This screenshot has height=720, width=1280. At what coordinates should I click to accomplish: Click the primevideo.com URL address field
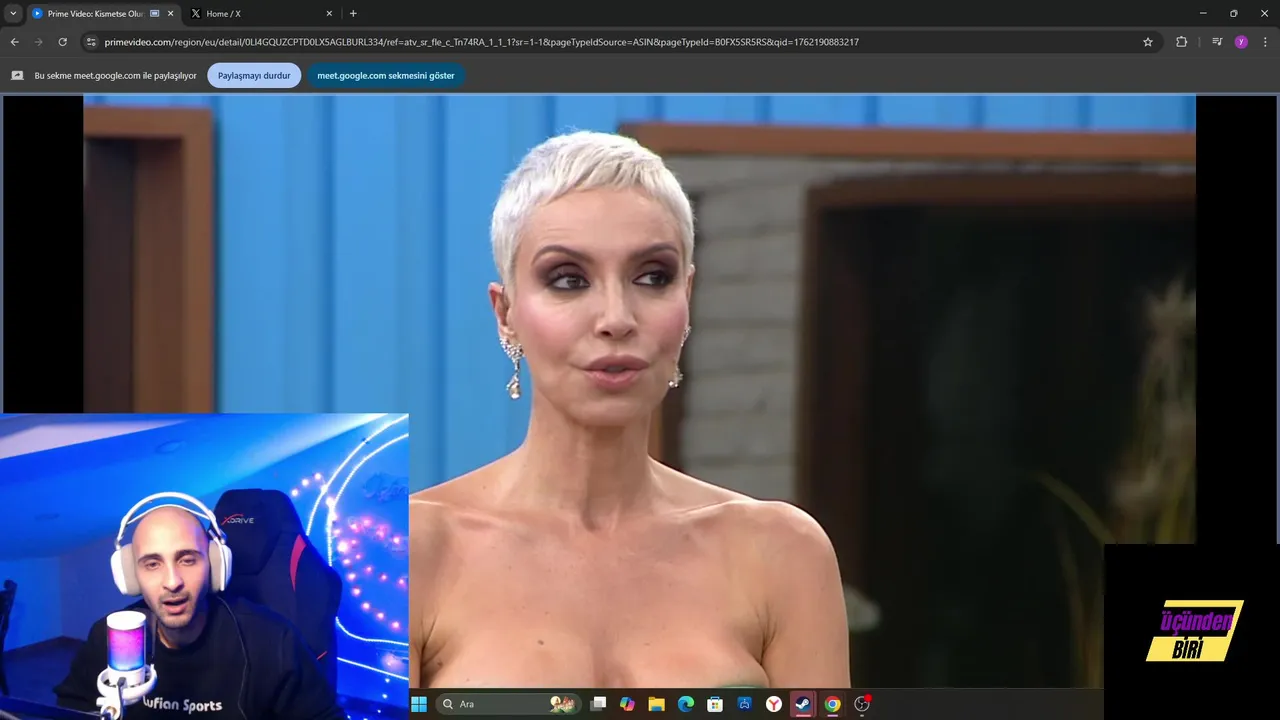[481, 42]
